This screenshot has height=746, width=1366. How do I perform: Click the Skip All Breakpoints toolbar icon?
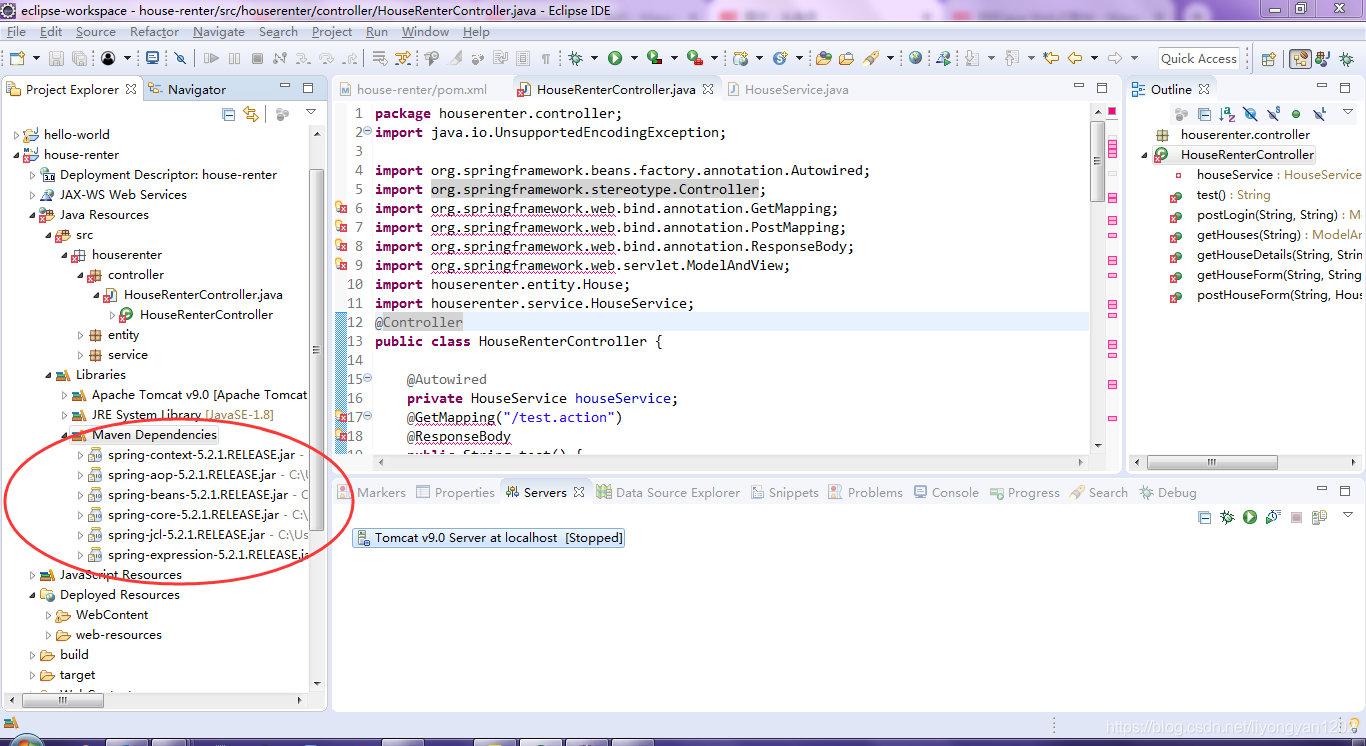coord(180,59)
